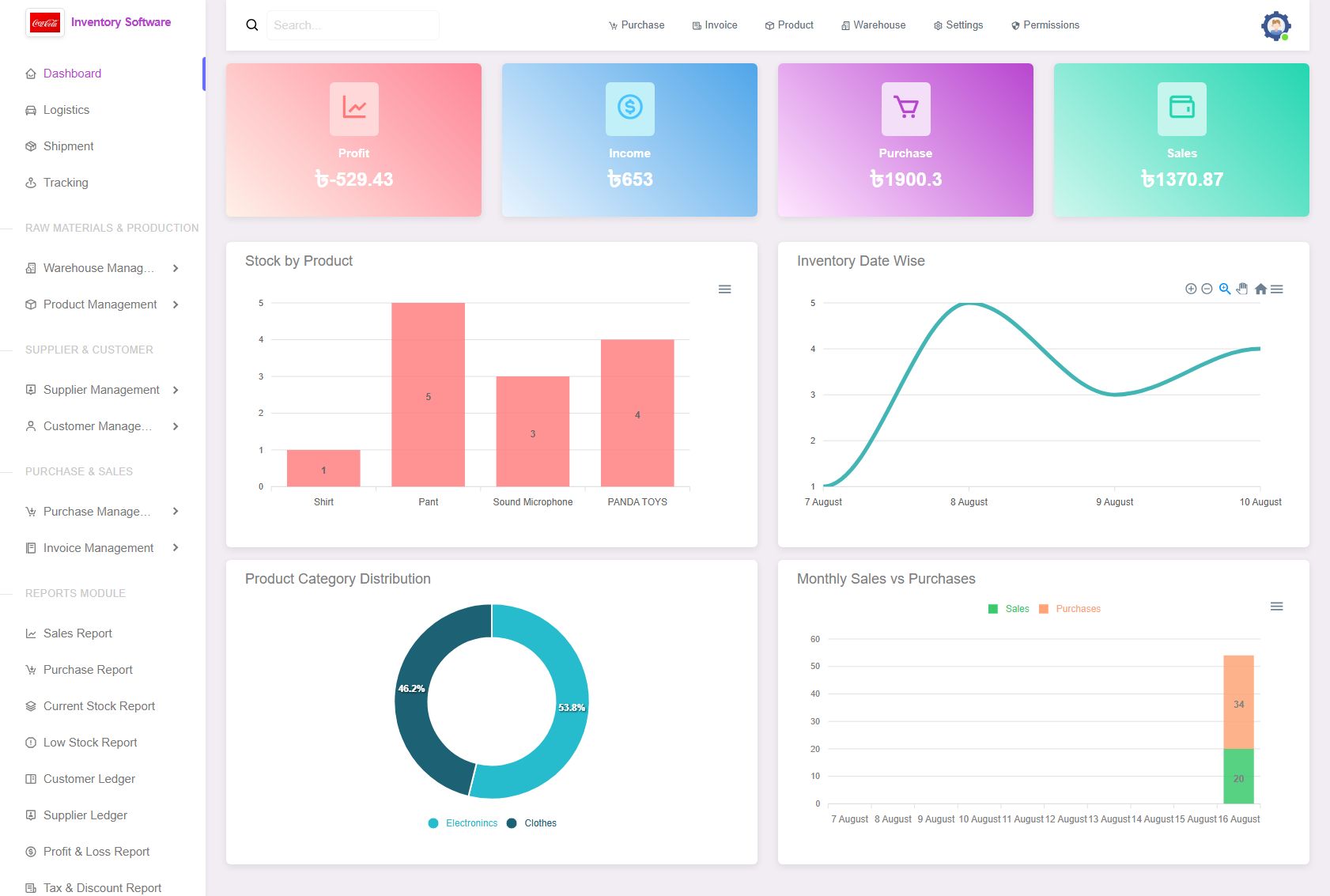Toggle the Purchases series in chart legend
This screenshot has height=896, width=1330.
(1070, 609)
